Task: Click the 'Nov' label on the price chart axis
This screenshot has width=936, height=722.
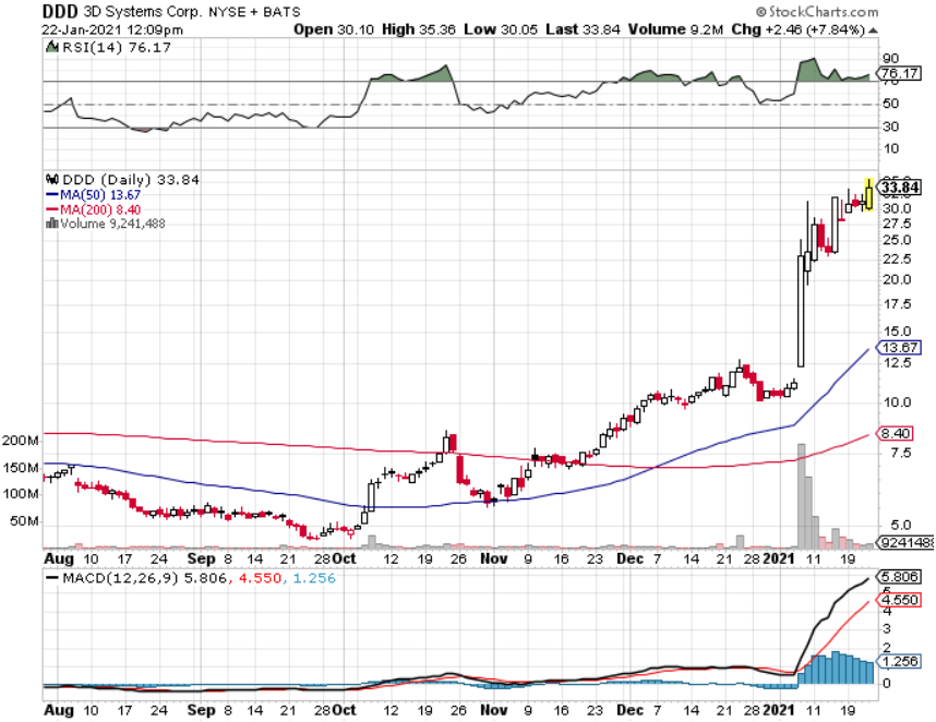Action: point(494,559)
